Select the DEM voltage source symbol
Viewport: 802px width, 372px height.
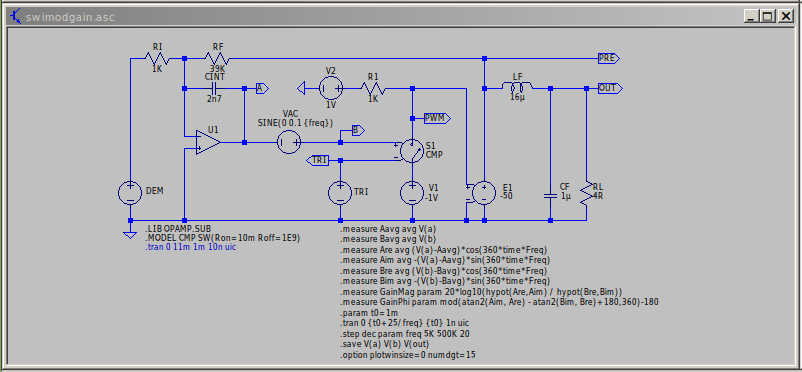(130, 193)
